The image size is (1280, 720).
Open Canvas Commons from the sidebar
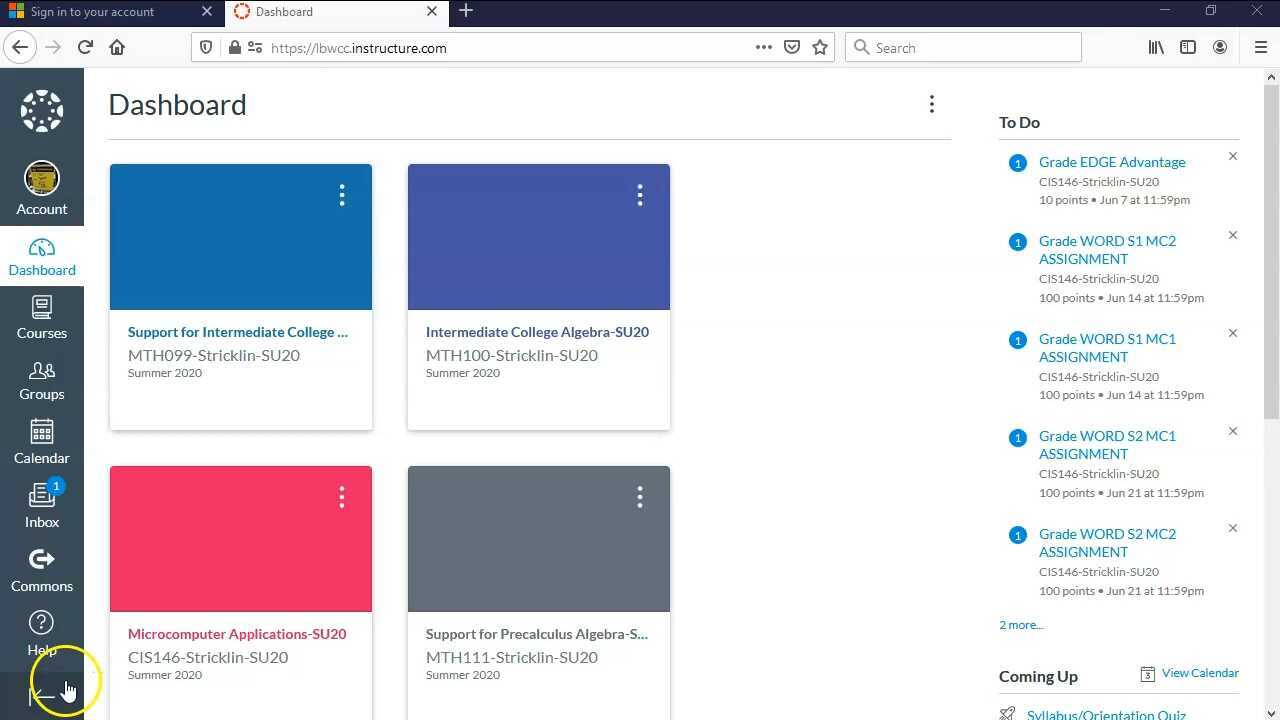coord(41,570)
